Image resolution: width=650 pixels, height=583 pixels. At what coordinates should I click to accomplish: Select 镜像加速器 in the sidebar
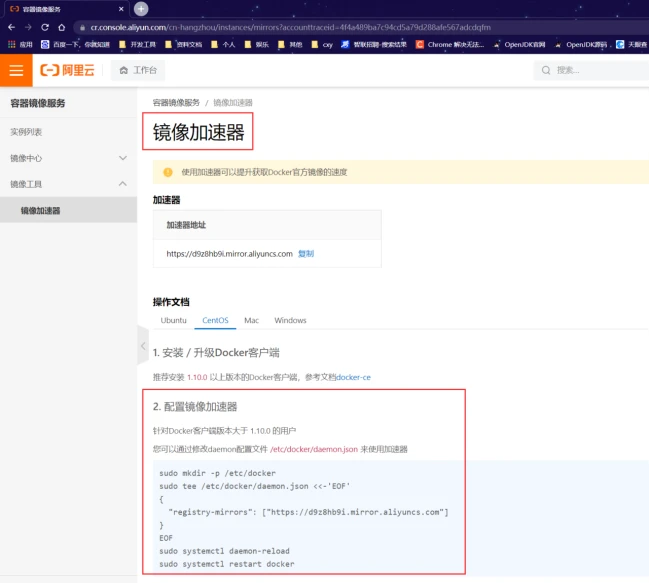pyautogui.click(x=68, y=210)
